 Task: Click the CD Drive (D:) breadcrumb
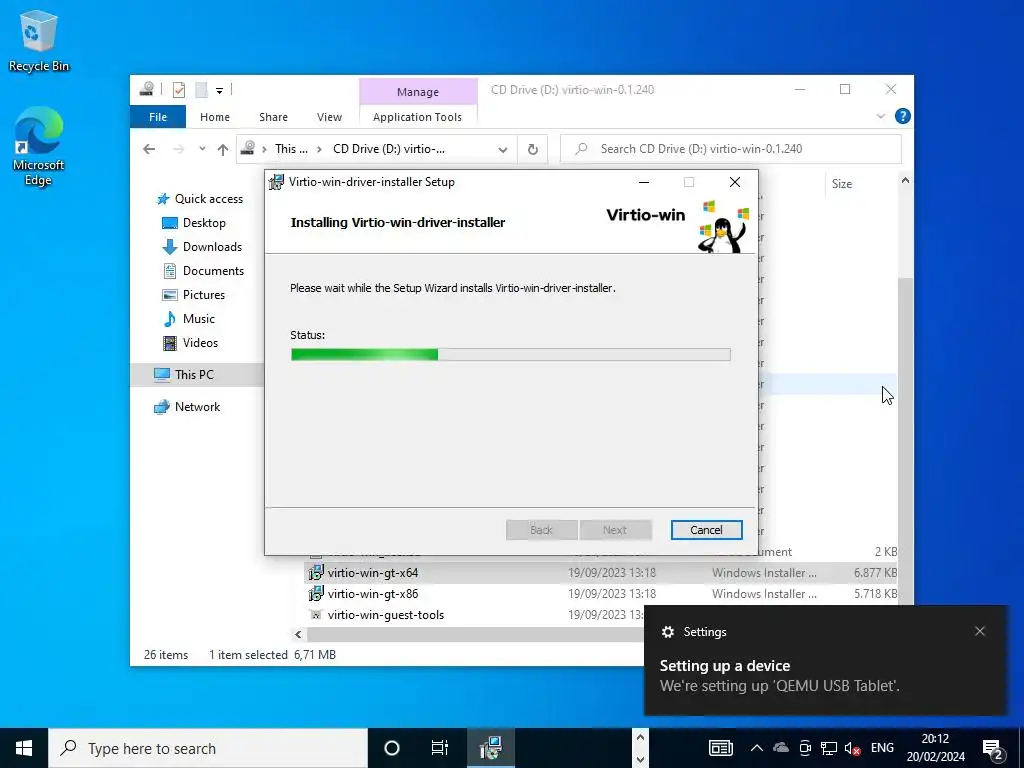[389, 149]
